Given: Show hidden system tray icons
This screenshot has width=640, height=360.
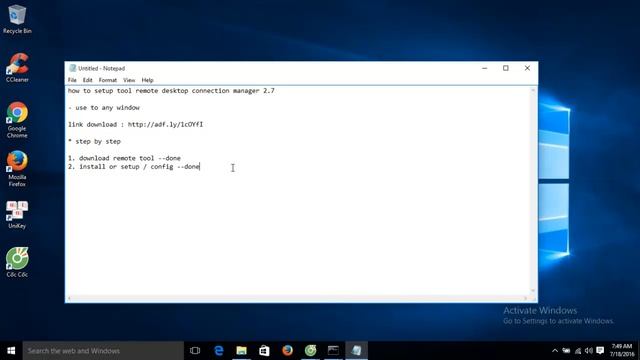Looking at the screenshot, I should (555, 351).
